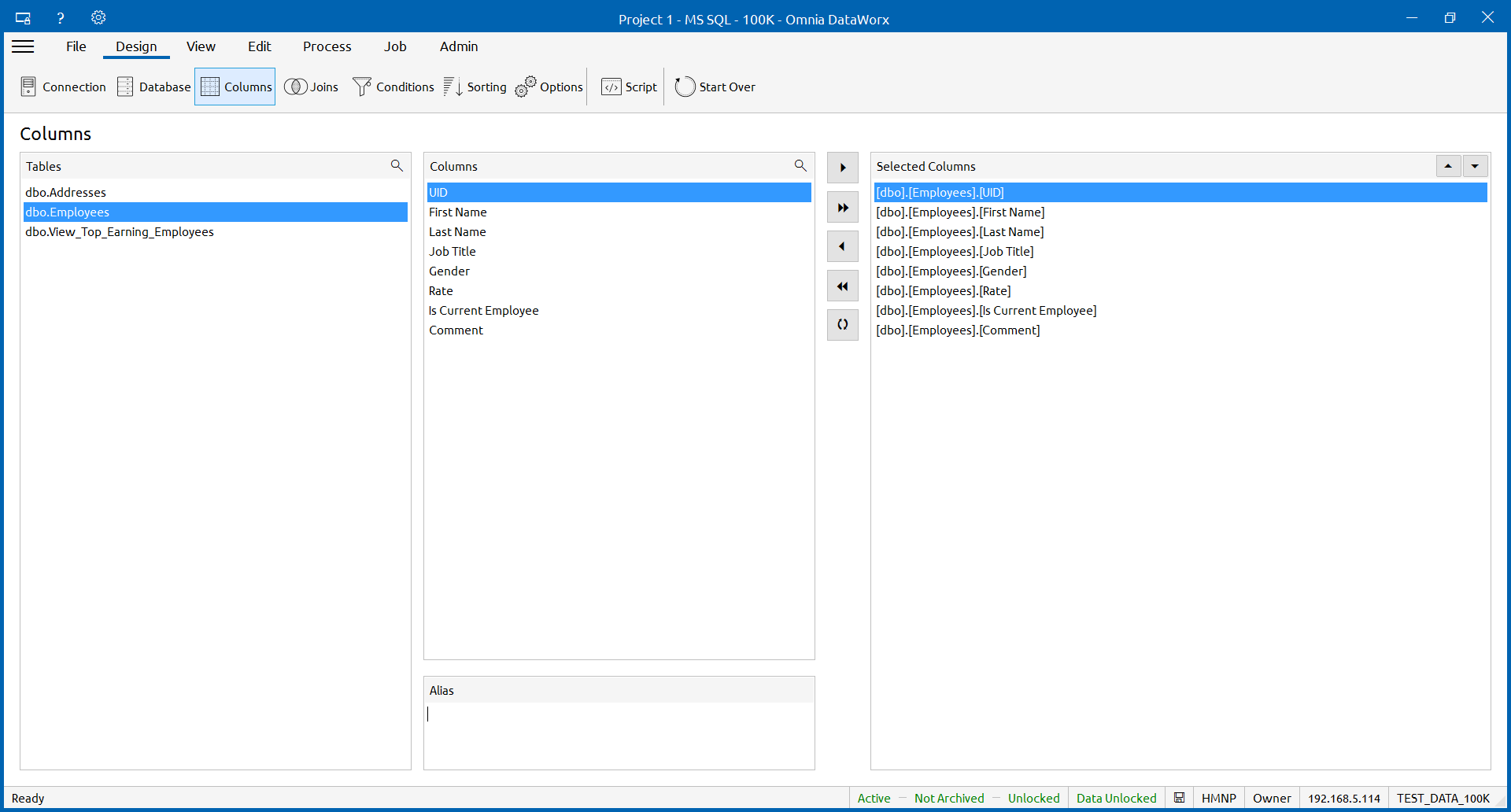Search tables with the magnifier icon
Image resolution: width=1511 pixels, height=812 pixels.
(x=397, y=165)
